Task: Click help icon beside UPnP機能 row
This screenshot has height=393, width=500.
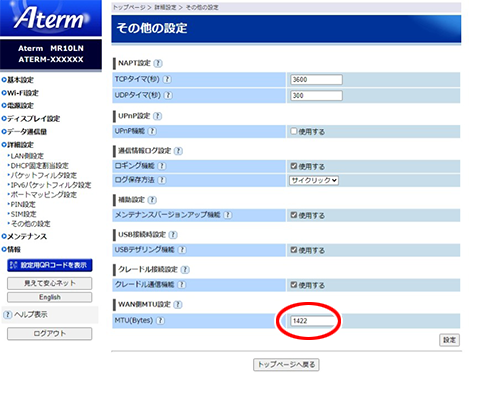Action: point(152,131)
